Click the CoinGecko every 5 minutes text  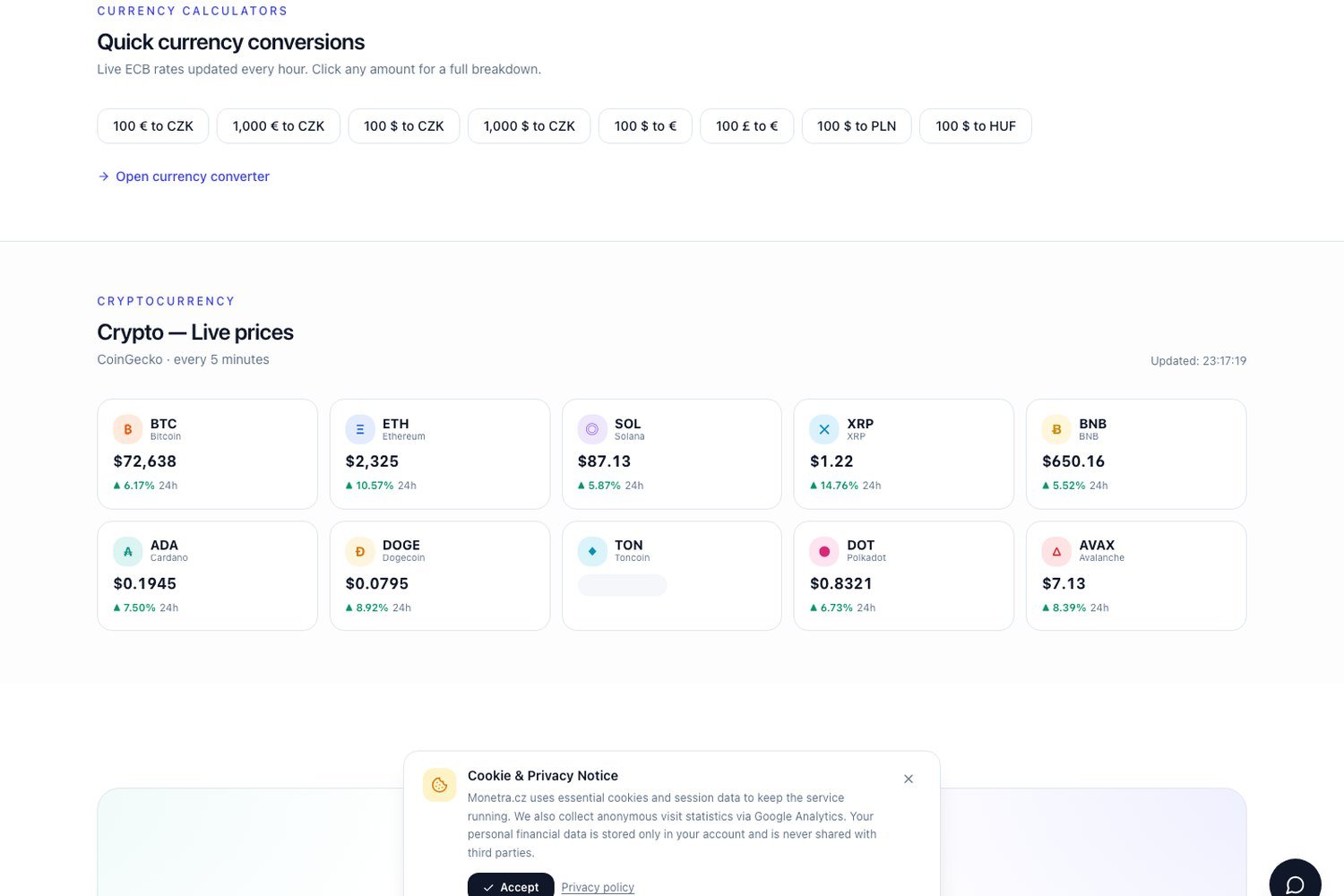(183, 359)
